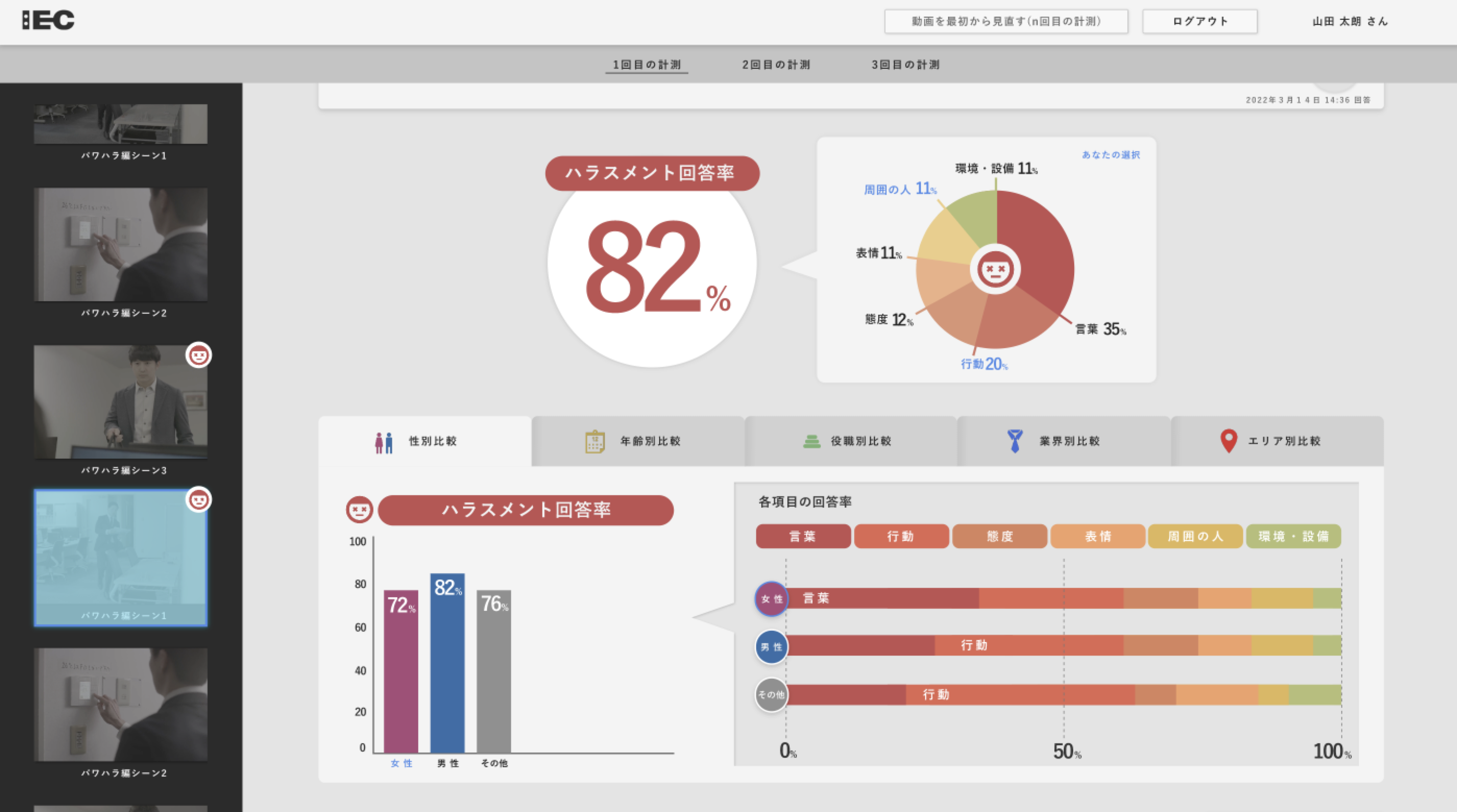Toggle the 女性 filter on the stacked bar chart
The height and width of the screenshot is (812, 1457).
coord(771,599)
